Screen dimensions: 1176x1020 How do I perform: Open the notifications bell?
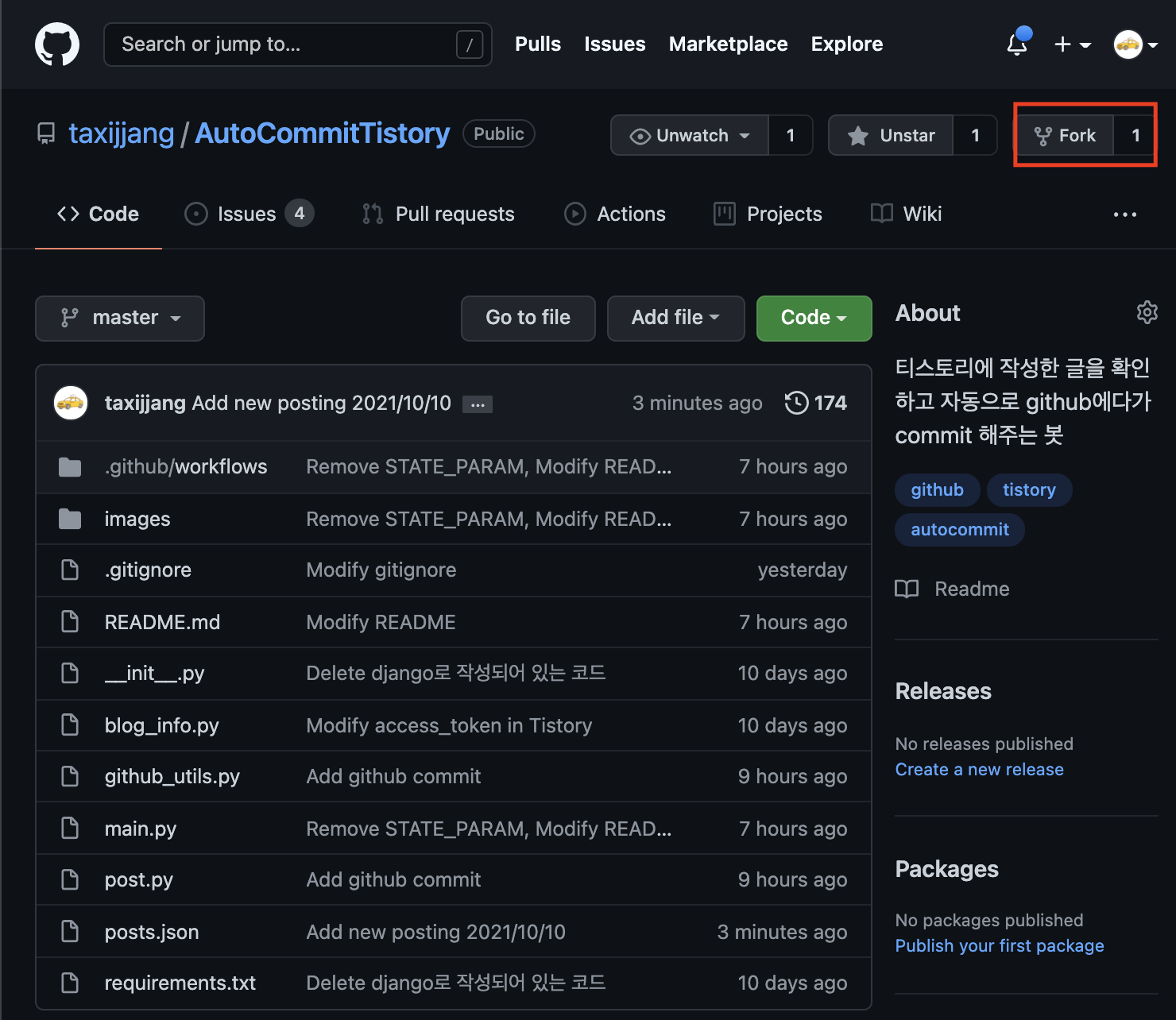[x=1017, y=44]
